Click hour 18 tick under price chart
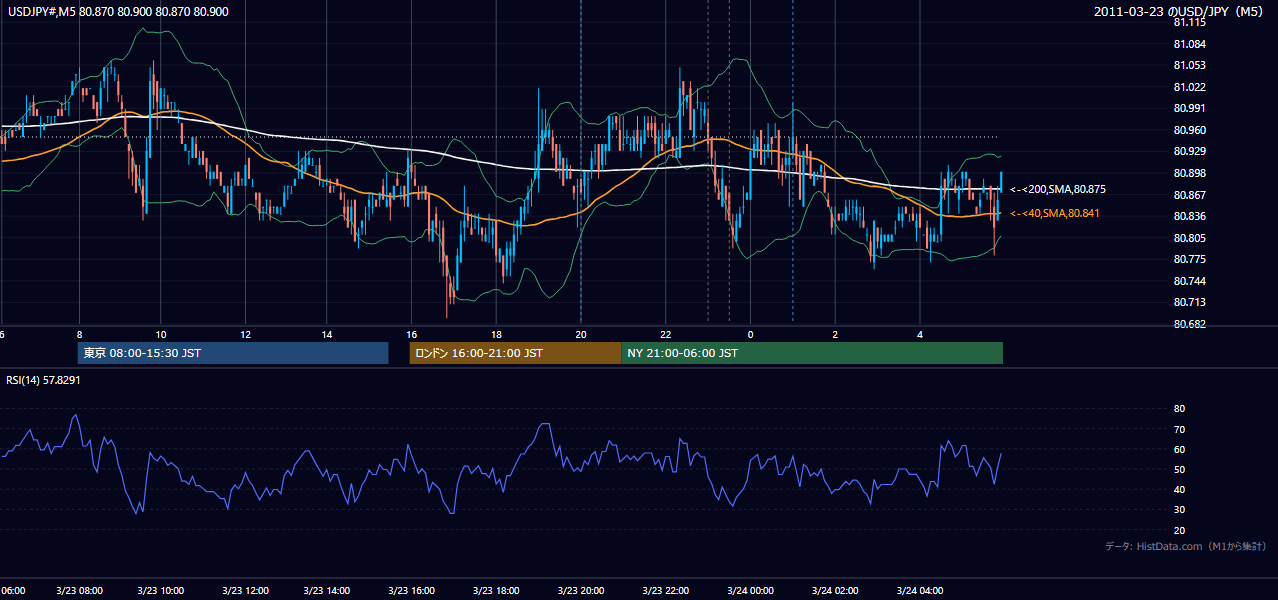 pyautogui.click(x=496, y=334)
